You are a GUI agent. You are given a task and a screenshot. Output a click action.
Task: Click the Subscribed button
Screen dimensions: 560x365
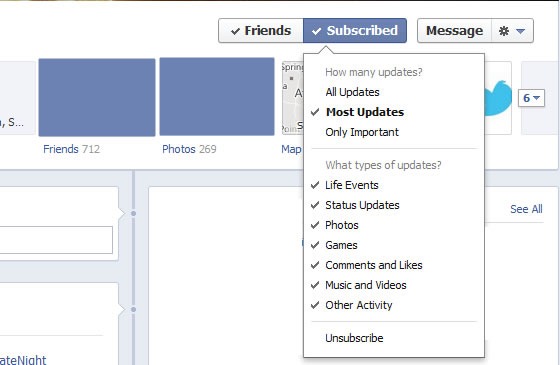(355, 31)
